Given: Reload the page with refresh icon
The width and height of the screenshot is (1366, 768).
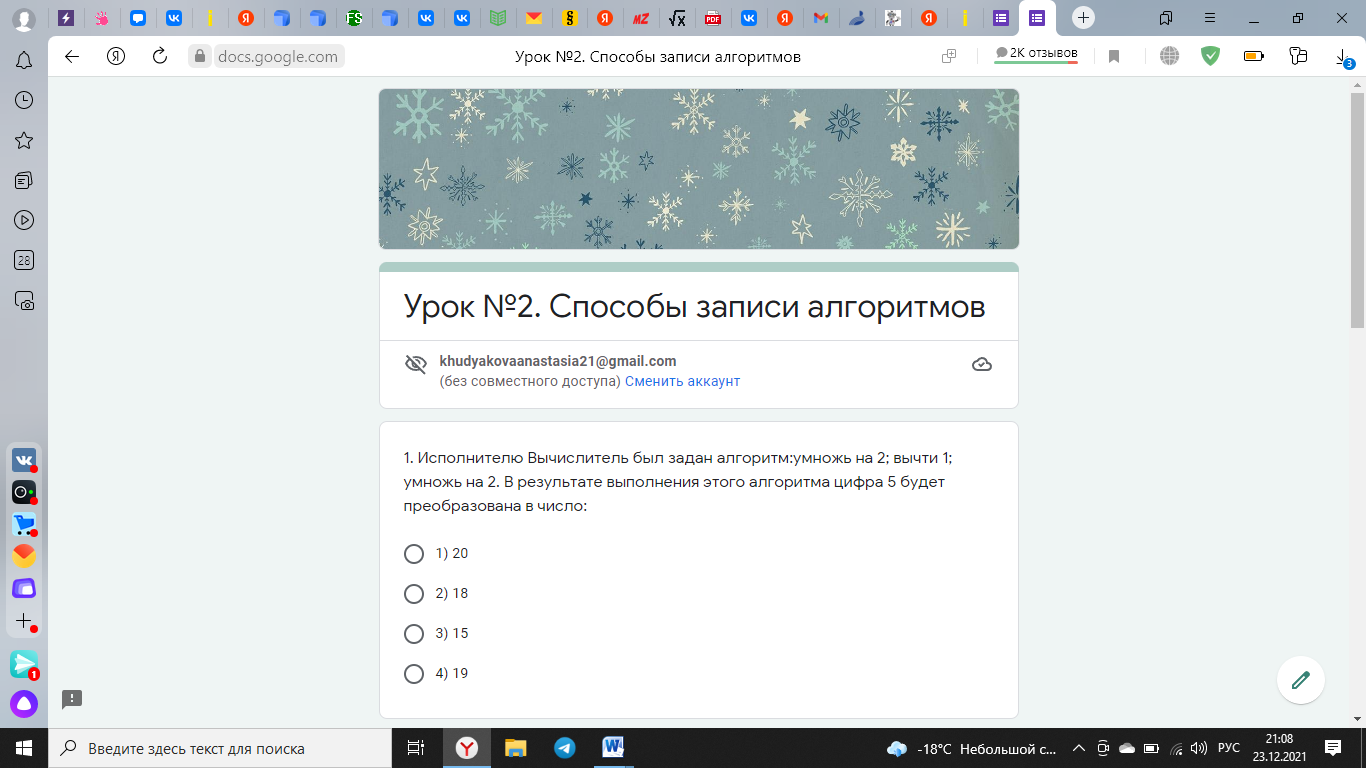Looking at the screenshot, I should coord(159,57).
